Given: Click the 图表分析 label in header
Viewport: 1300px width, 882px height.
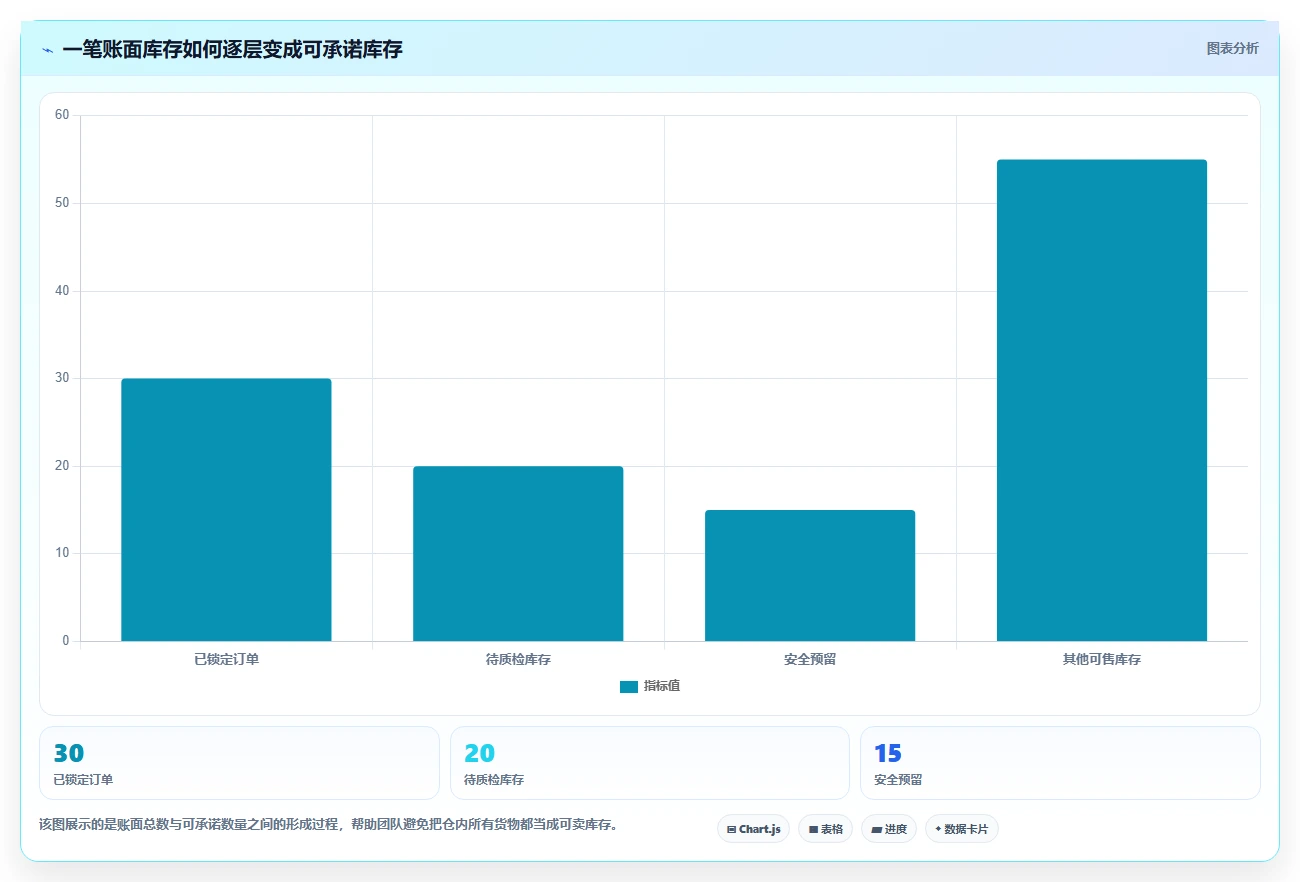Looking at the screenshot, I should [1232, 48].
